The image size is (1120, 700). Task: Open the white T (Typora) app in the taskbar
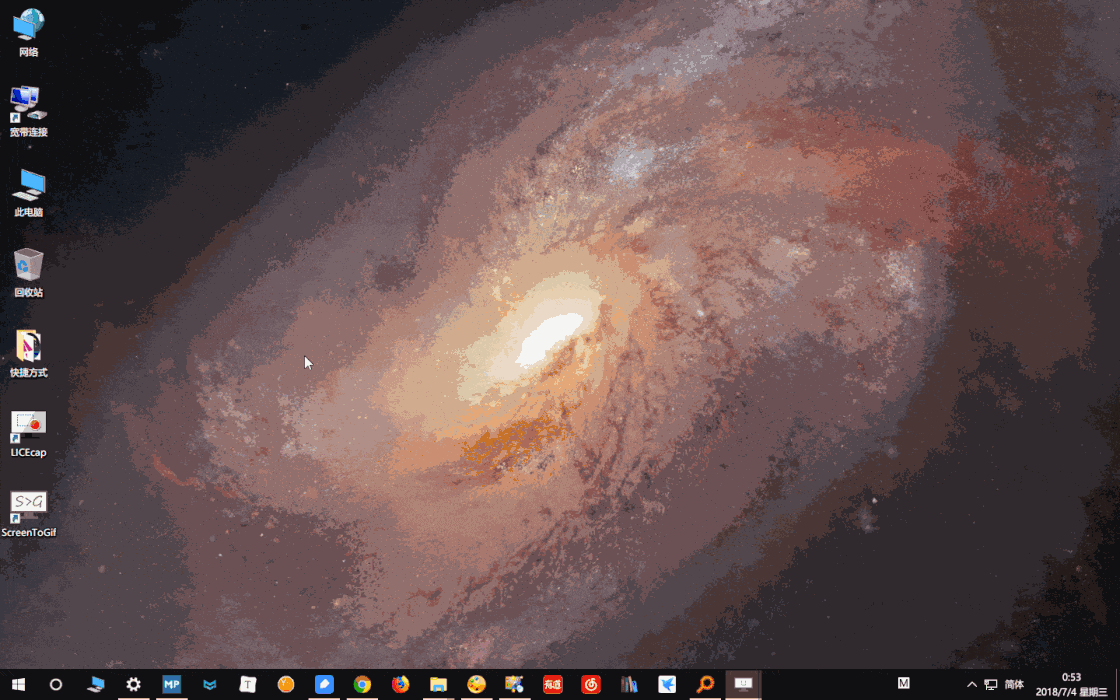247,684
